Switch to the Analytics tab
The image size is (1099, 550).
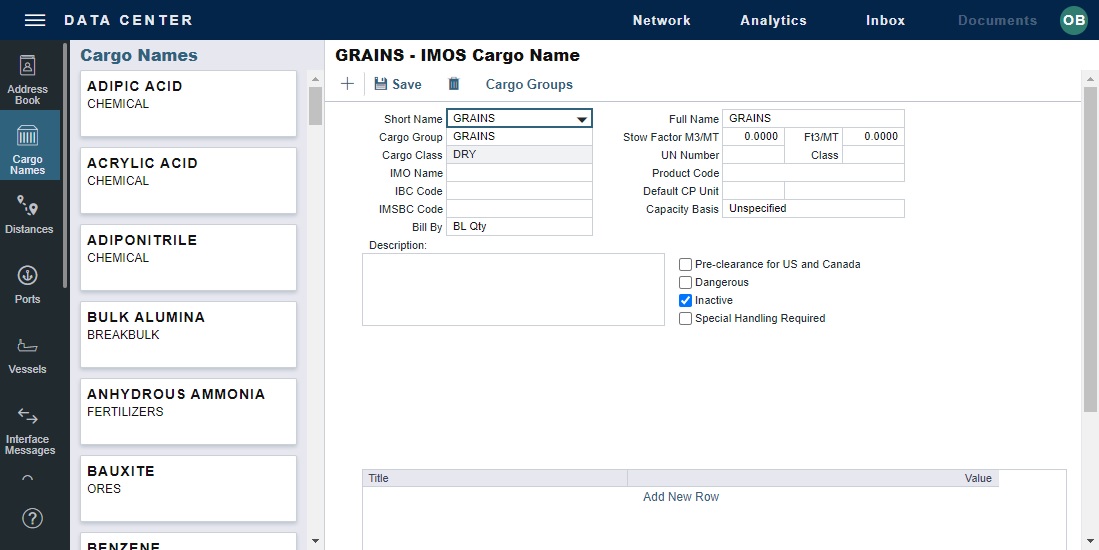coord(773,20)
